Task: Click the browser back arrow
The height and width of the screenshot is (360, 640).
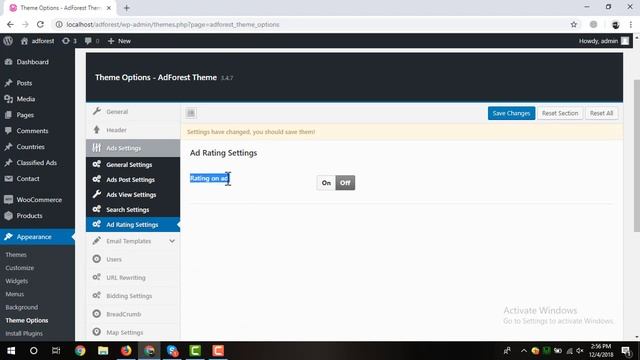Action: 10,24
